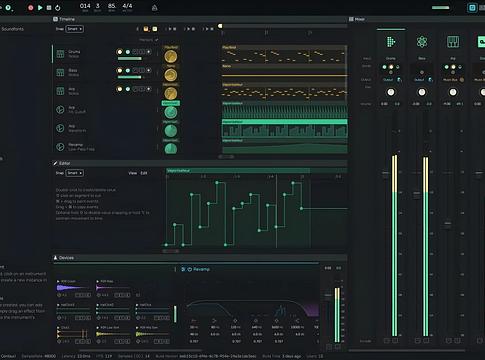Start recording with the red record button
The width and height of the screenshot is (485, 360).
pyautogui.click(x=31, y=7)
